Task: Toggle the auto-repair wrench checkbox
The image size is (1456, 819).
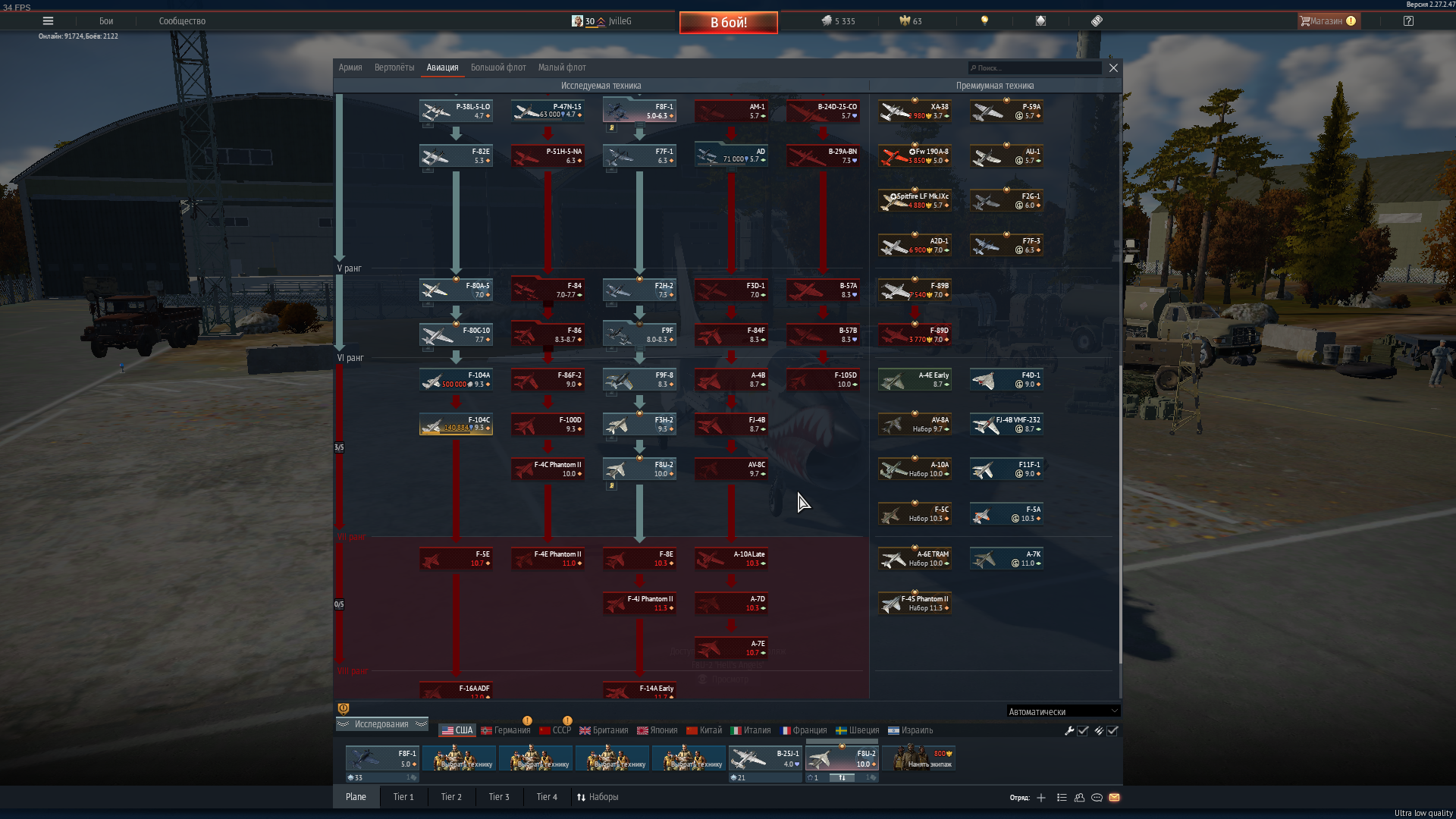Action: coord(1083,731)
